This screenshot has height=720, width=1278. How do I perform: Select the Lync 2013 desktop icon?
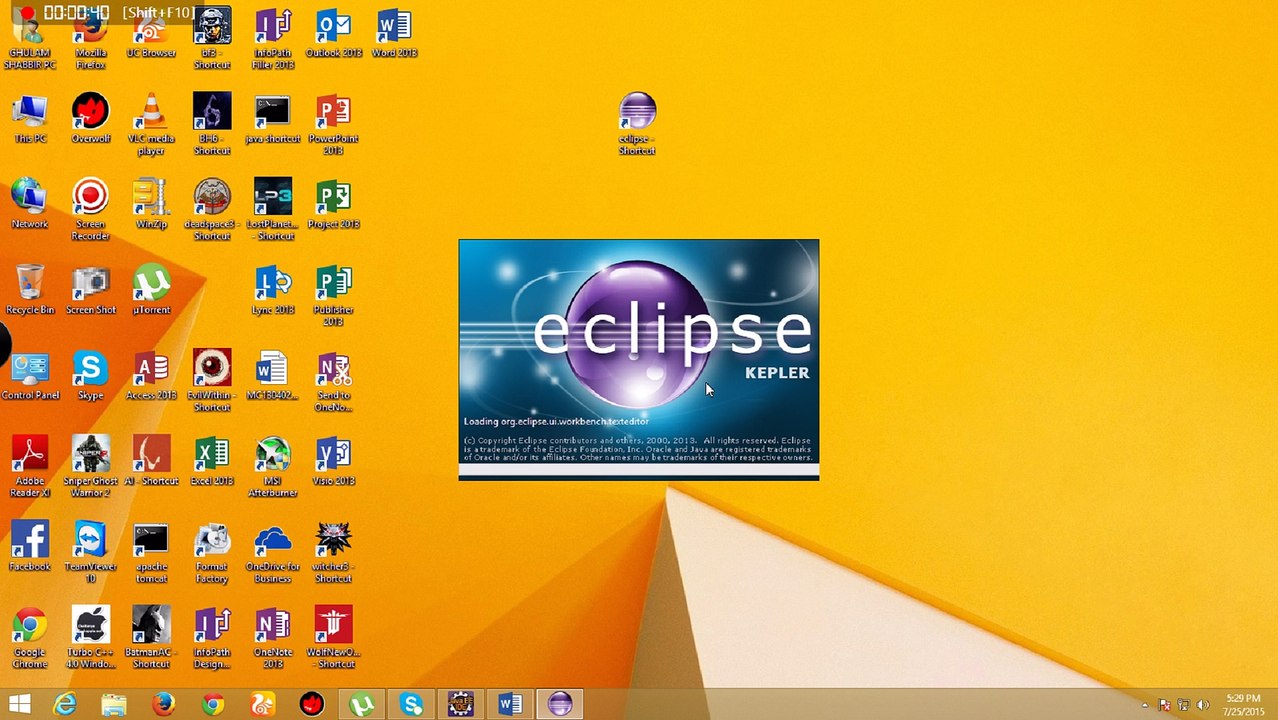272,290
